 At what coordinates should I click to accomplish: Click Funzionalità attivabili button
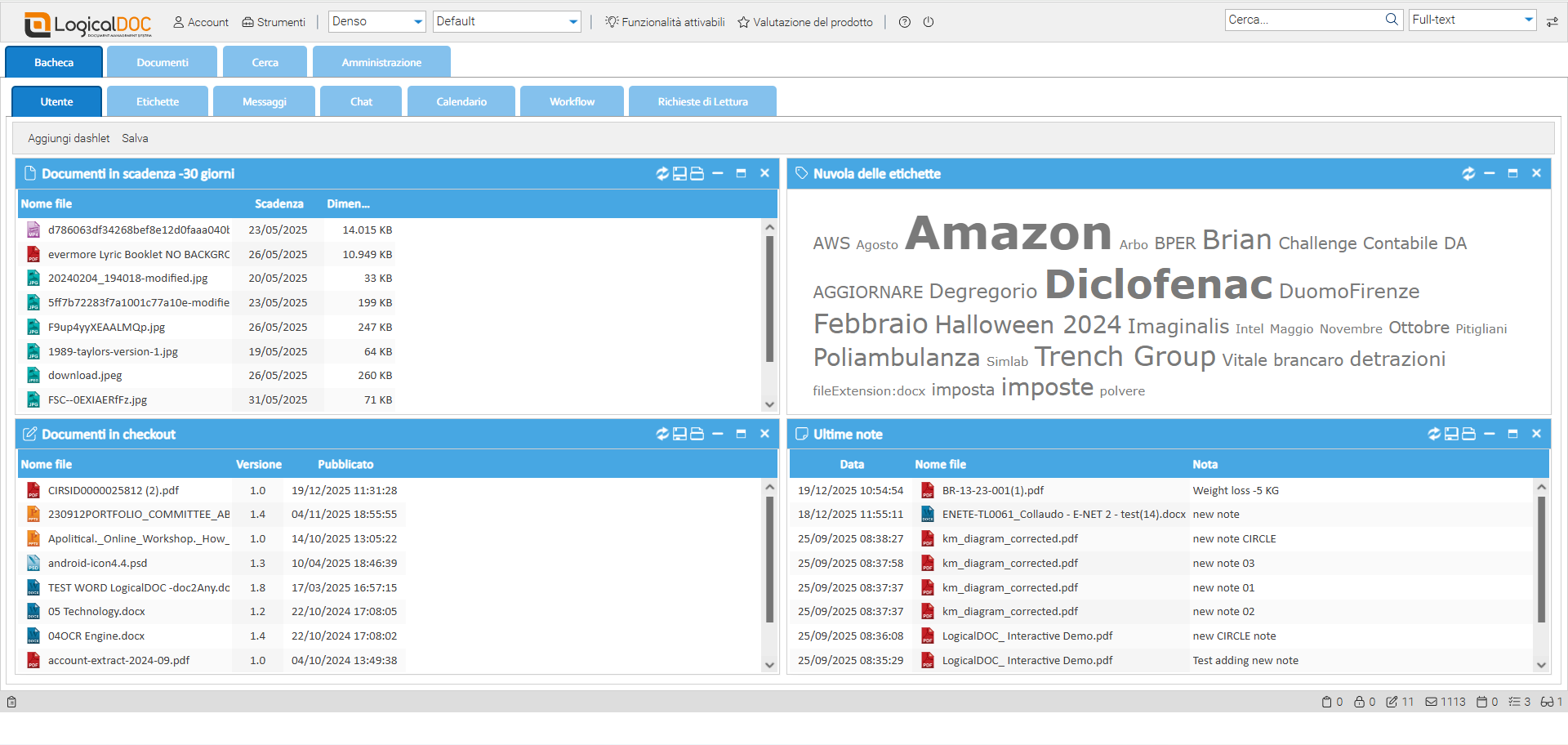[x=665, y=22]
